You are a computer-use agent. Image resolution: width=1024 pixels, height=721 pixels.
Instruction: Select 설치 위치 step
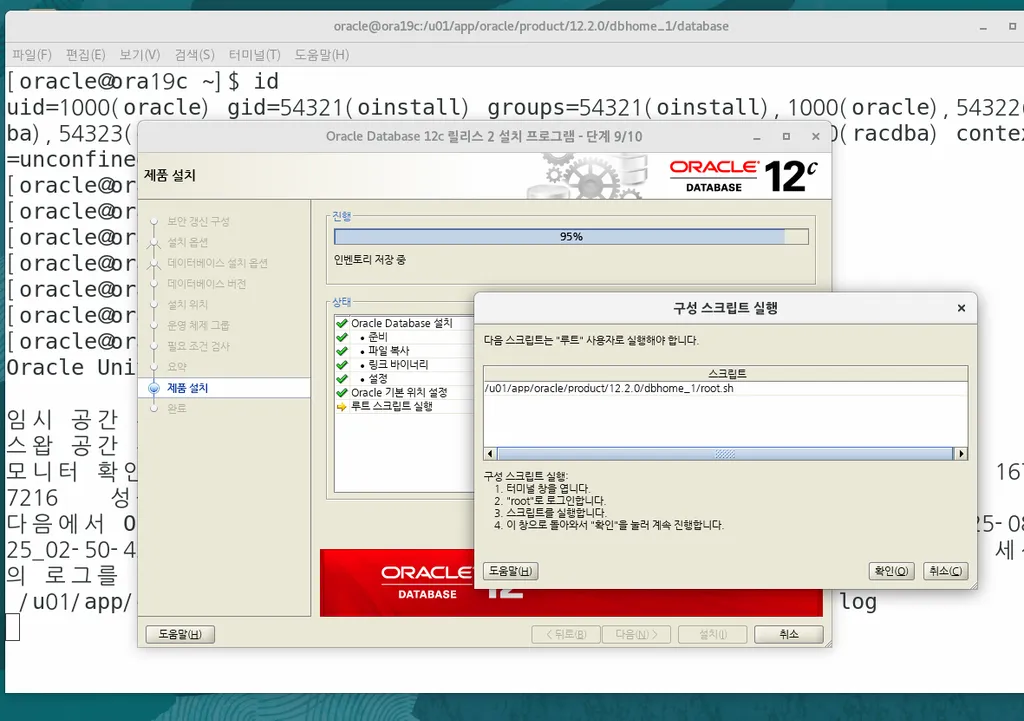187,304
